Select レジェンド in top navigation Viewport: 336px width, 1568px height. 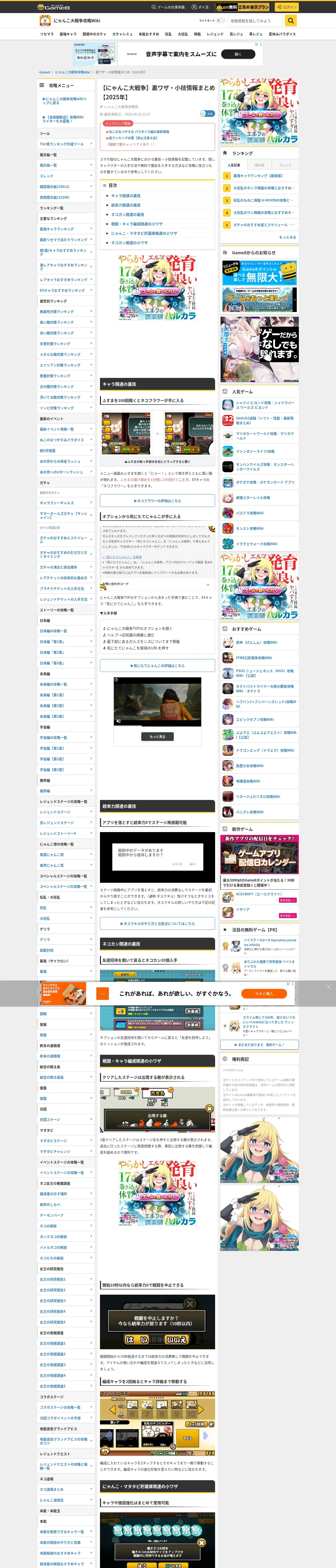215,34
